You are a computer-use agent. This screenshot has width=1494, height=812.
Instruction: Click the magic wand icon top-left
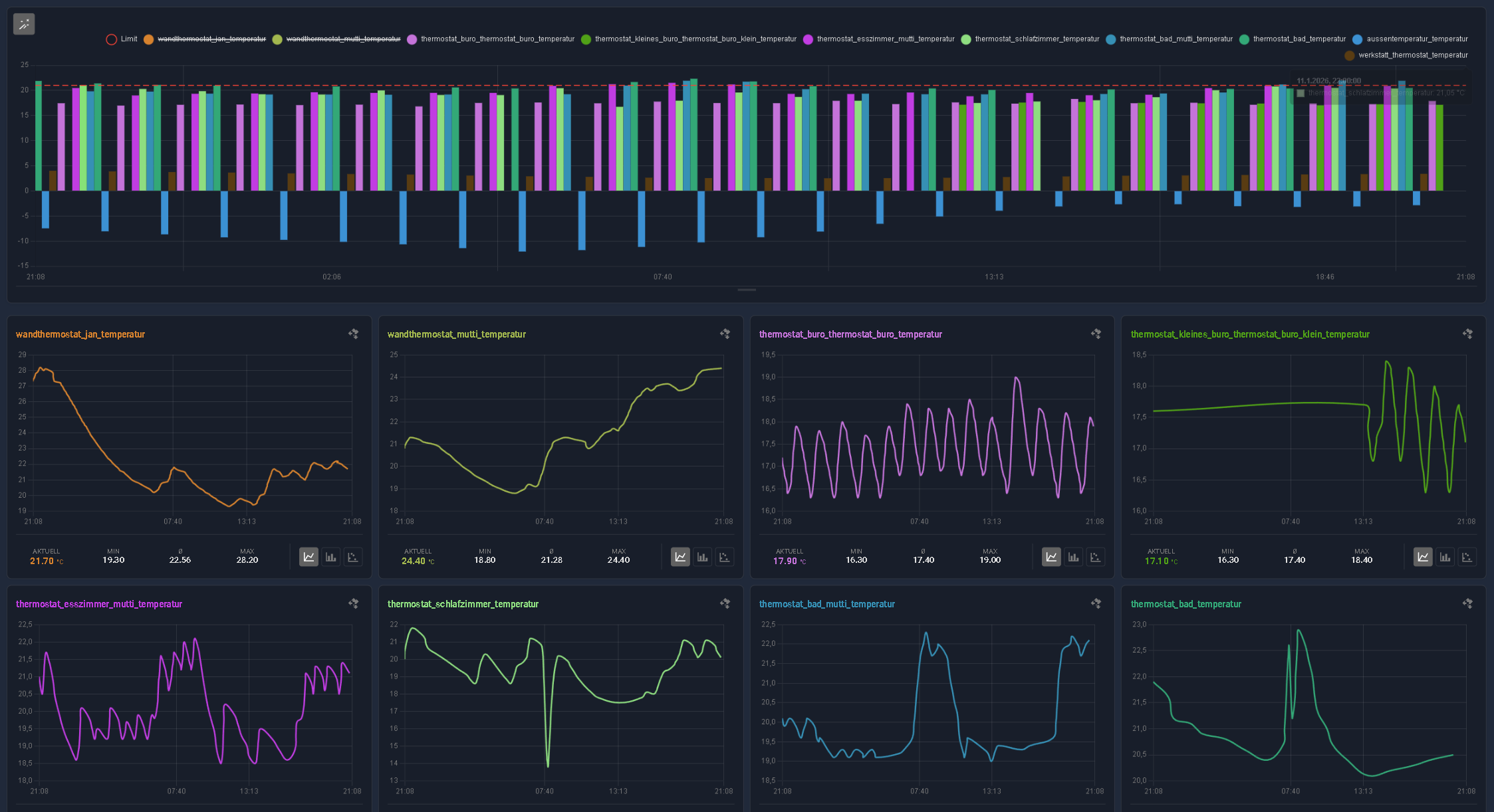[x=24, y=25]
